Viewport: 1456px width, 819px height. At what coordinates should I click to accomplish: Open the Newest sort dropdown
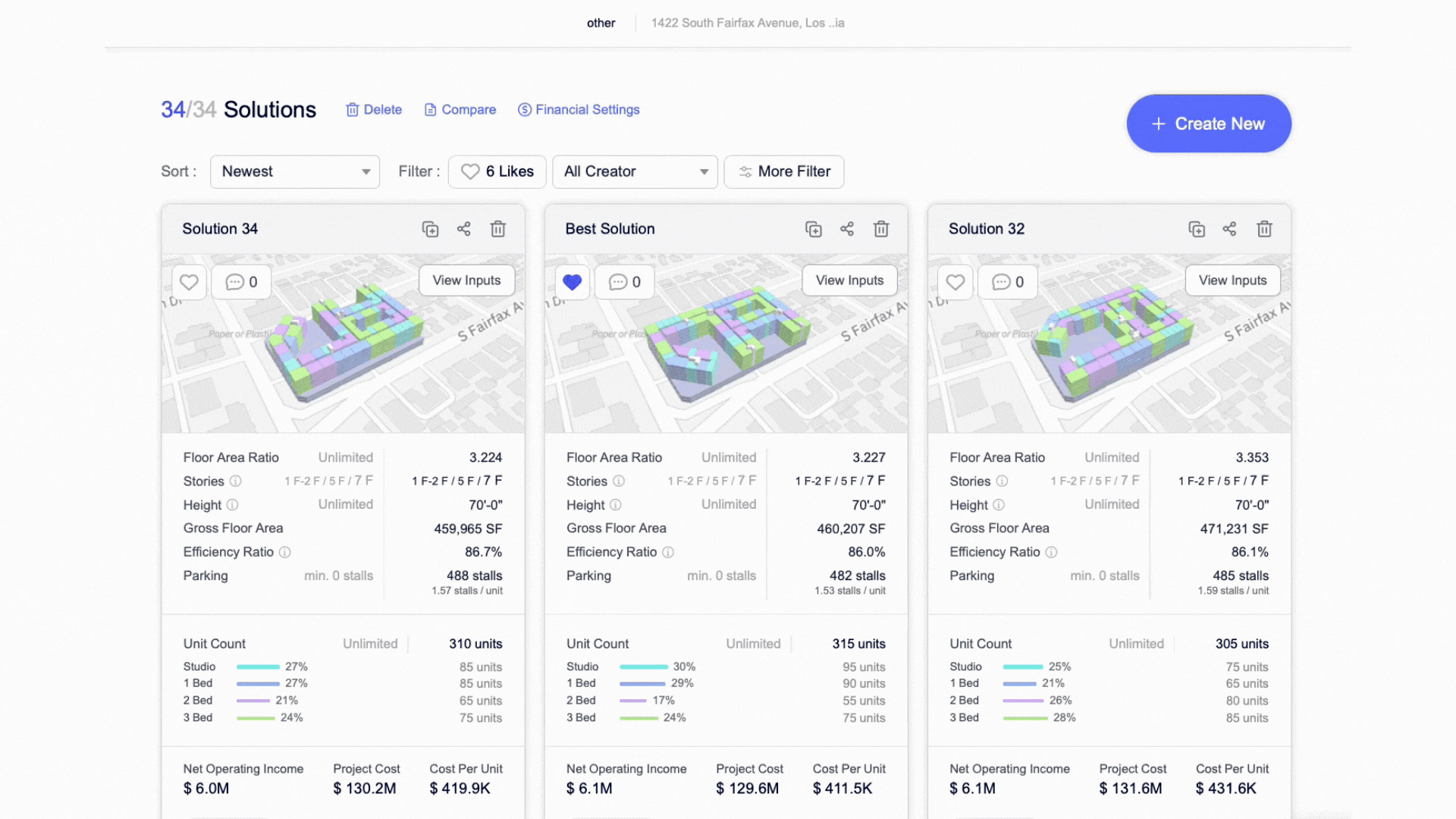pos(295,171)
